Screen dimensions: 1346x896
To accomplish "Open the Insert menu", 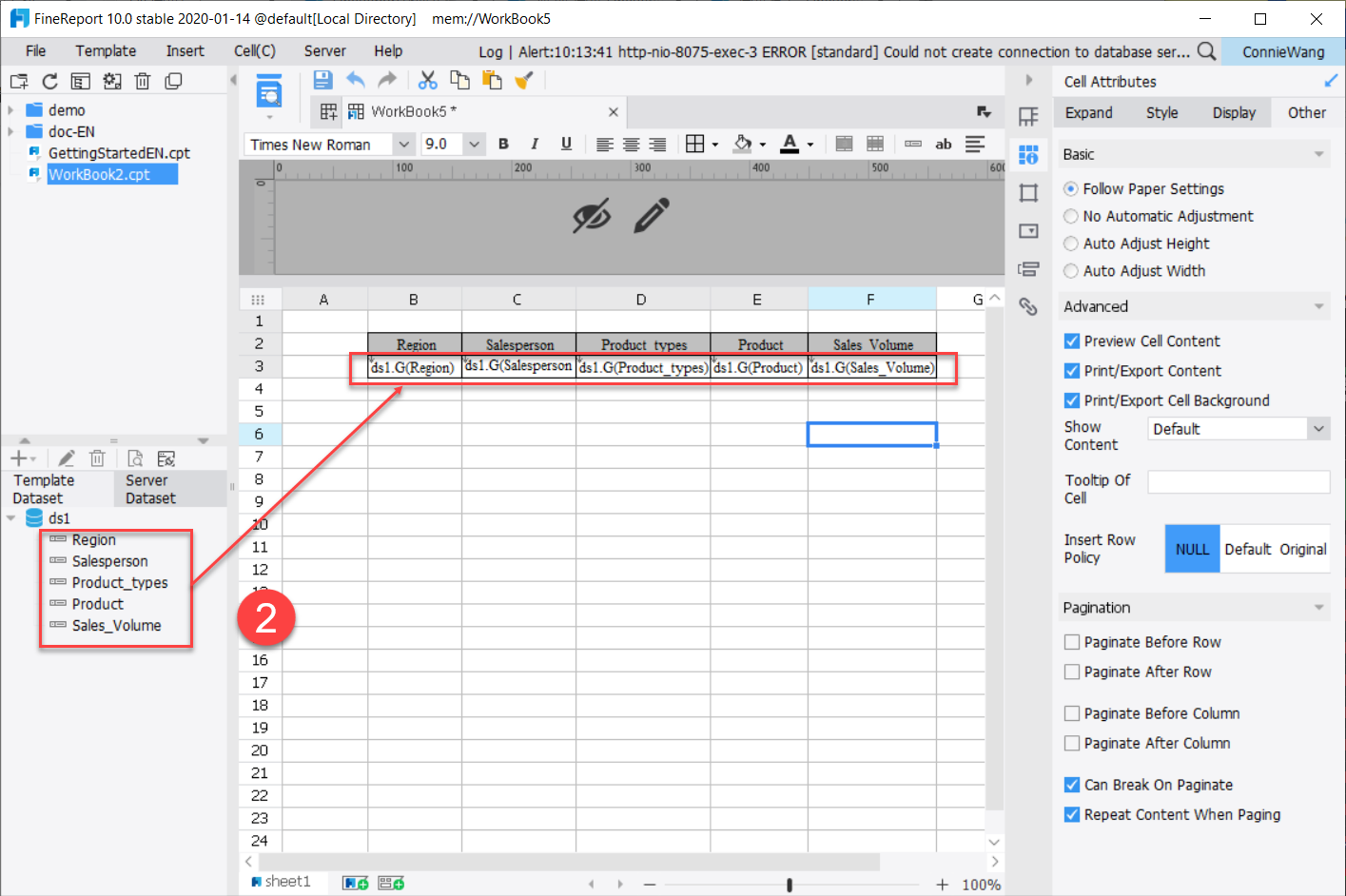I will 185,50.
